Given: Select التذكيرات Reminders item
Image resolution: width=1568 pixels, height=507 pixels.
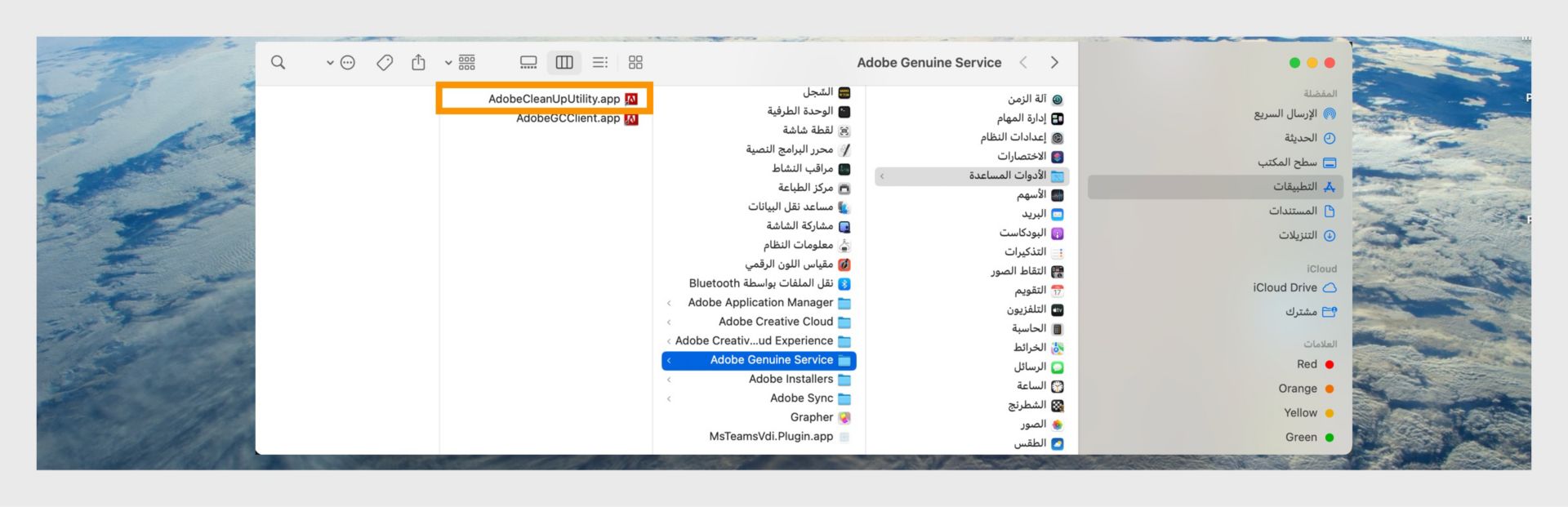Looking at the screenshot, I should pos(1034,252).
